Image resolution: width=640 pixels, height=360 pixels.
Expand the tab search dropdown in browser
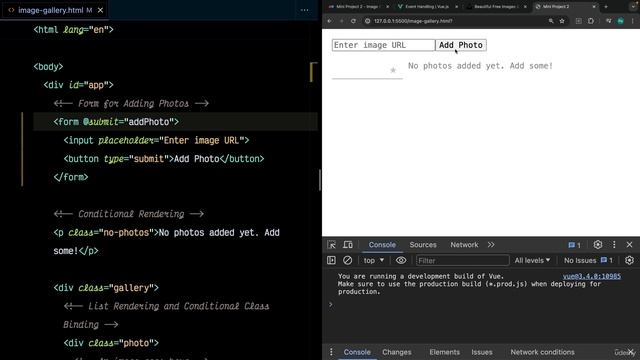[633, 7]
